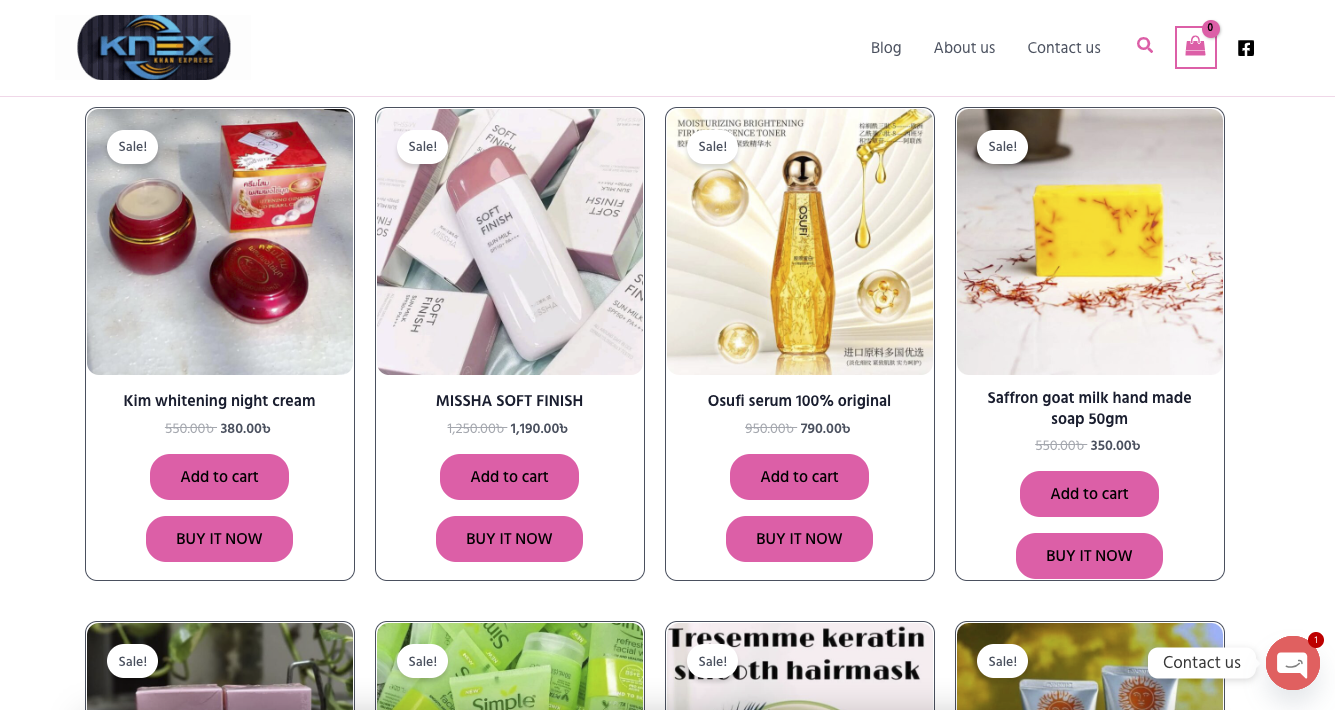Visit the Facebook page icon
Image resolution: width=1335 pixels, height=710 pixels.
[x=1245, y=48]
